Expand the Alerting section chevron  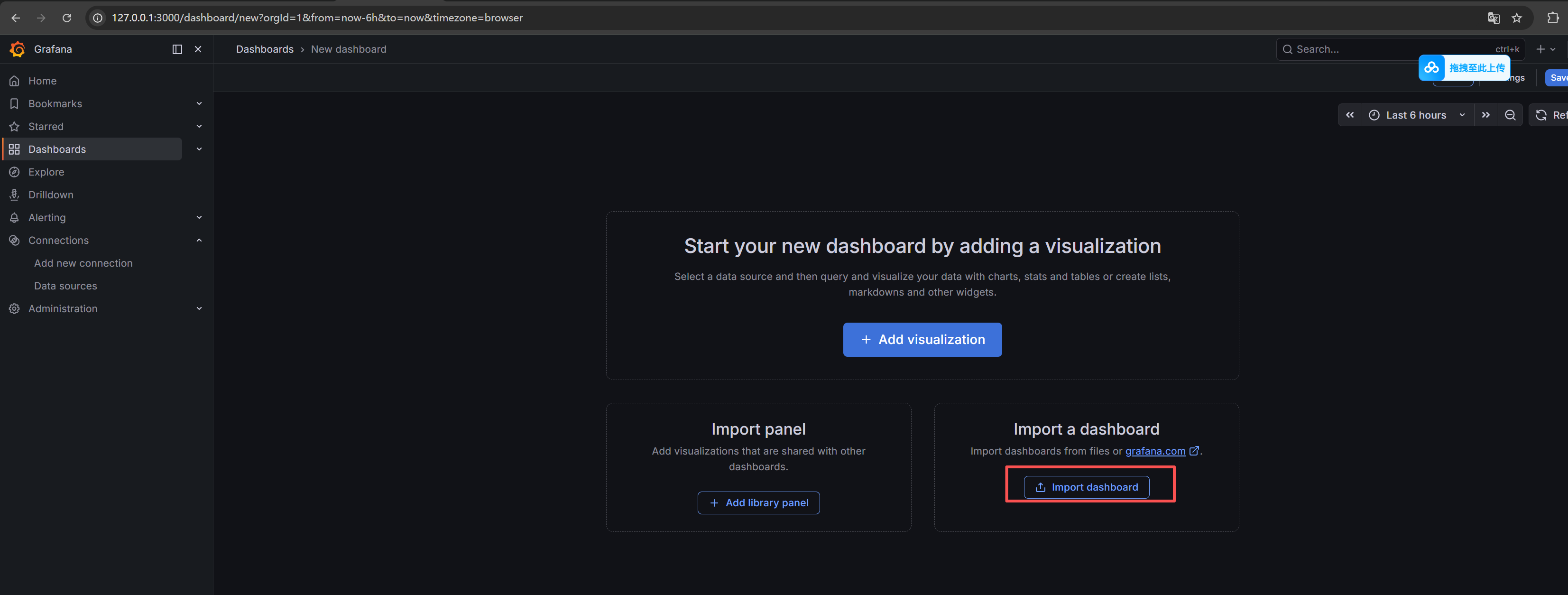tap(199, 217)
